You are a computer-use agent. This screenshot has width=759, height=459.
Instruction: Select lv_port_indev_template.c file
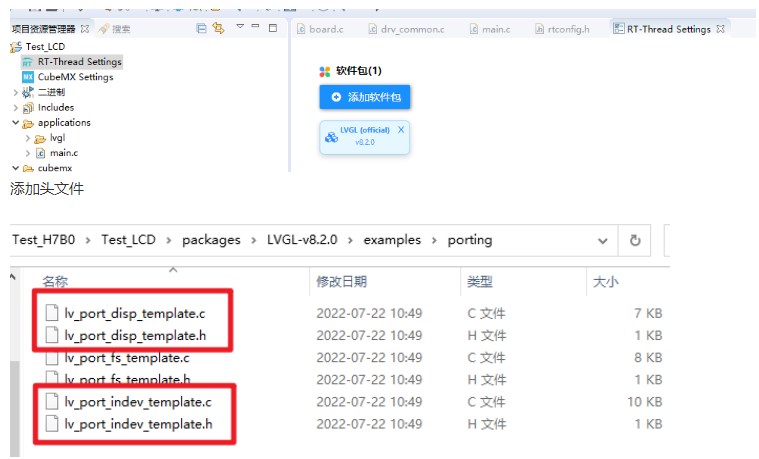138,402
